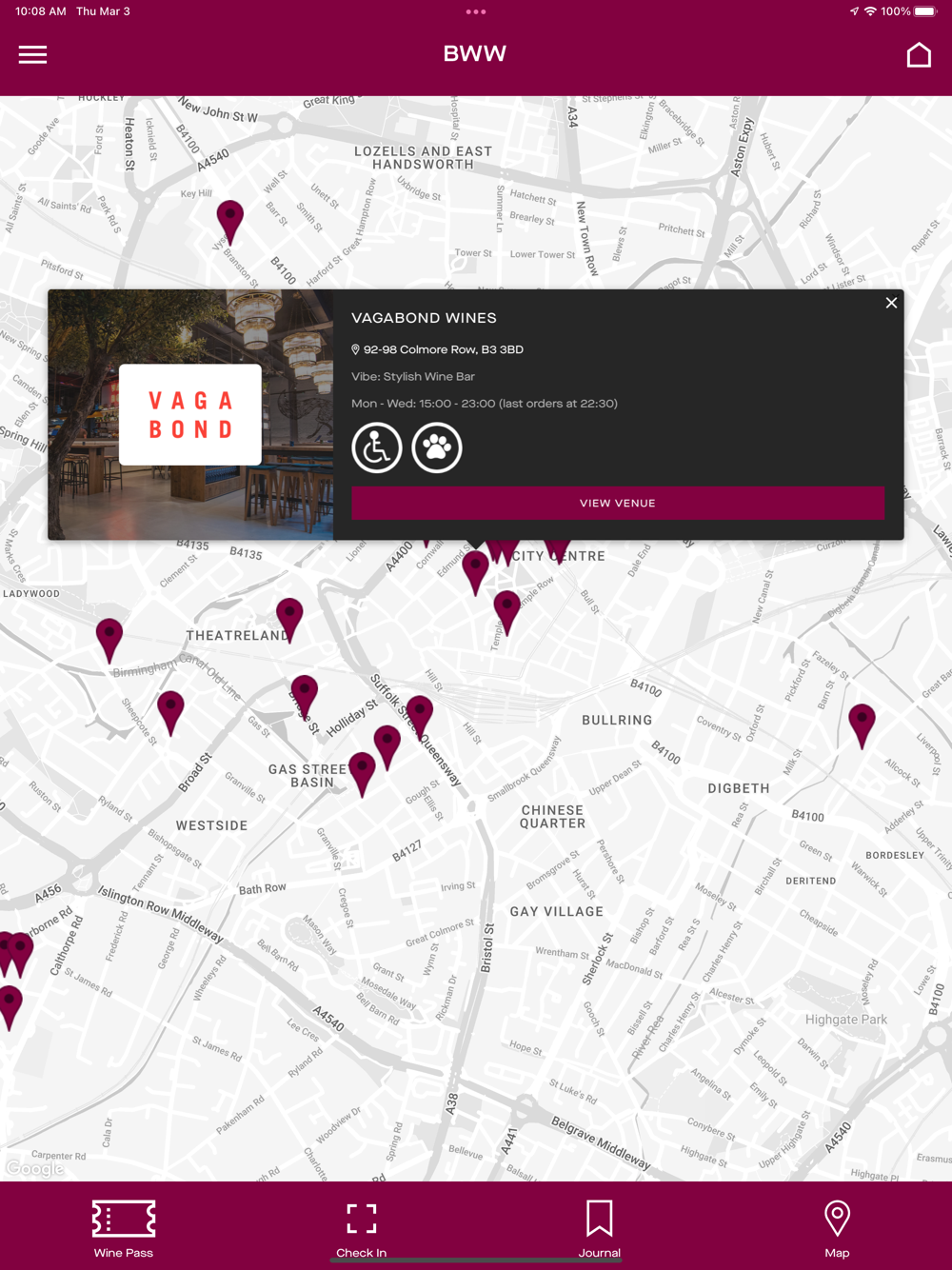Select the map pin in Digbeth

862,725
